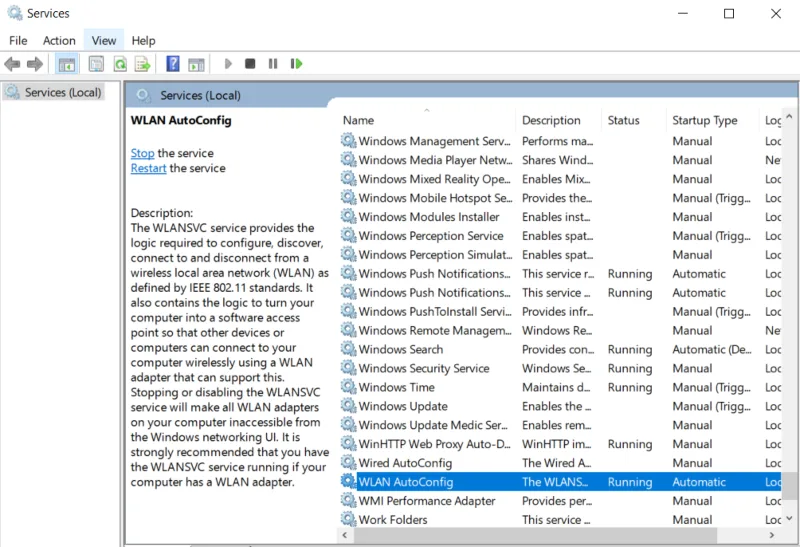Click the Stop Service square icon
The height and width of the screenshot is (547, 800).
[x=250, y=64]
